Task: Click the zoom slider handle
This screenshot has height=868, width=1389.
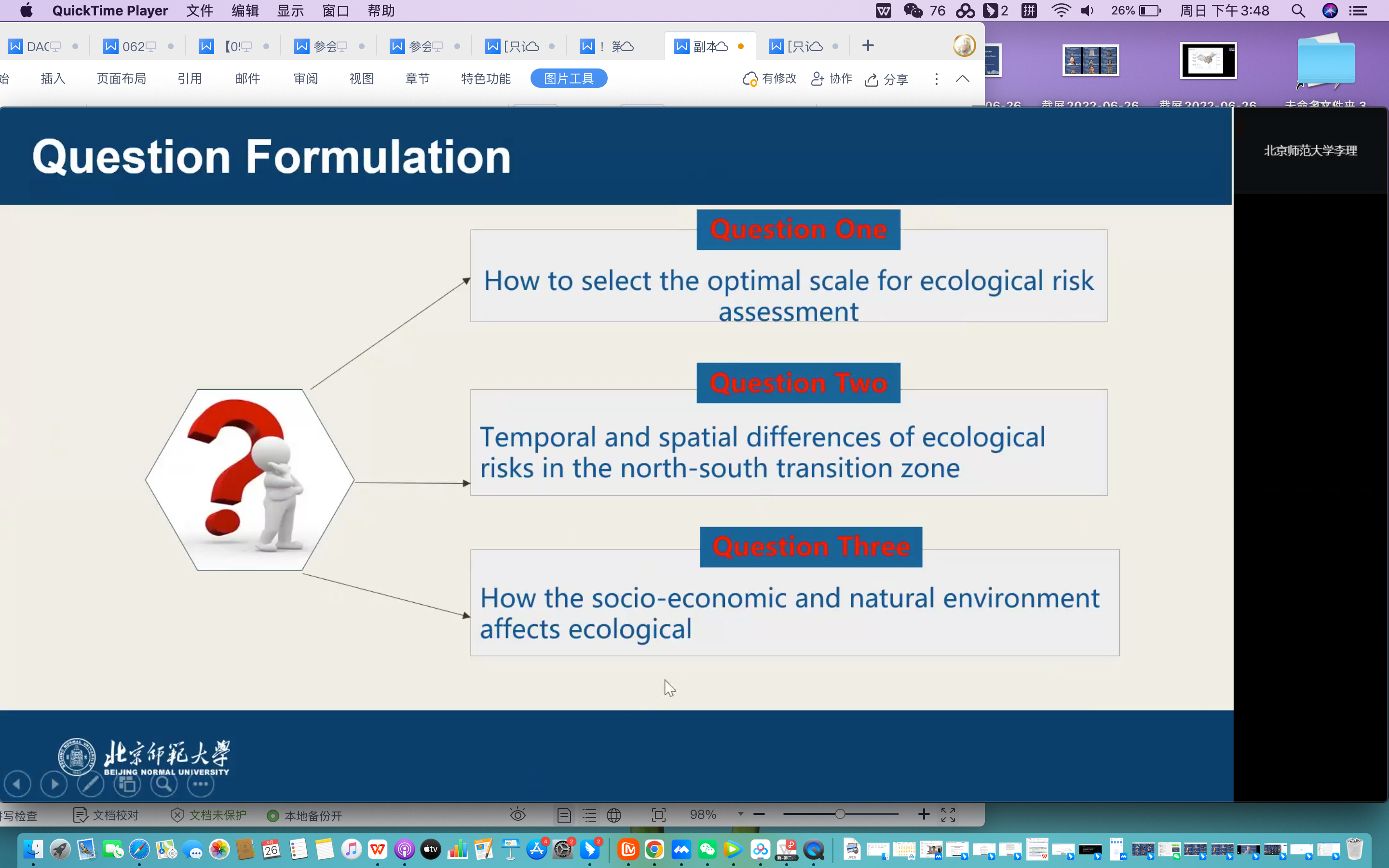Action: (x=840, y=814)
